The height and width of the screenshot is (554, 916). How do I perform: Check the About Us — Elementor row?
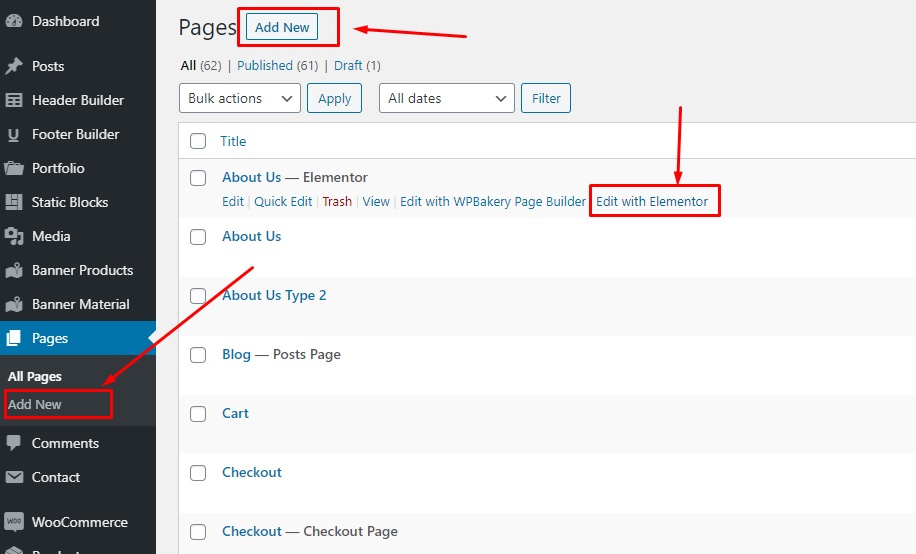pos(198,178)
